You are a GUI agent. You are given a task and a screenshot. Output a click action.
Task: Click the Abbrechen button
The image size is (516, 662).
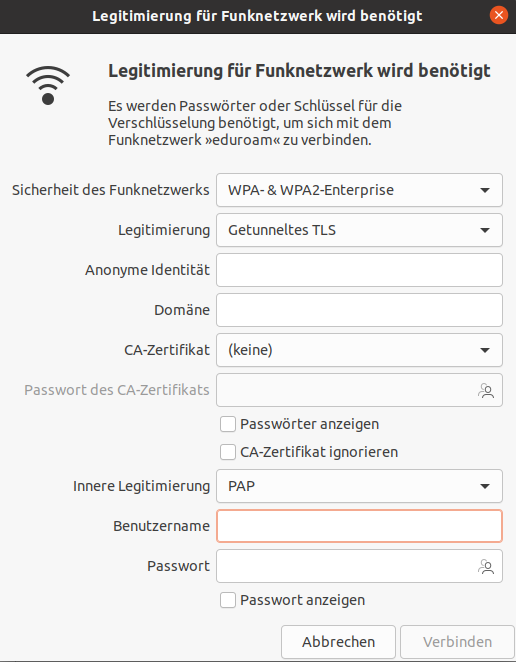tap(338, 642)
